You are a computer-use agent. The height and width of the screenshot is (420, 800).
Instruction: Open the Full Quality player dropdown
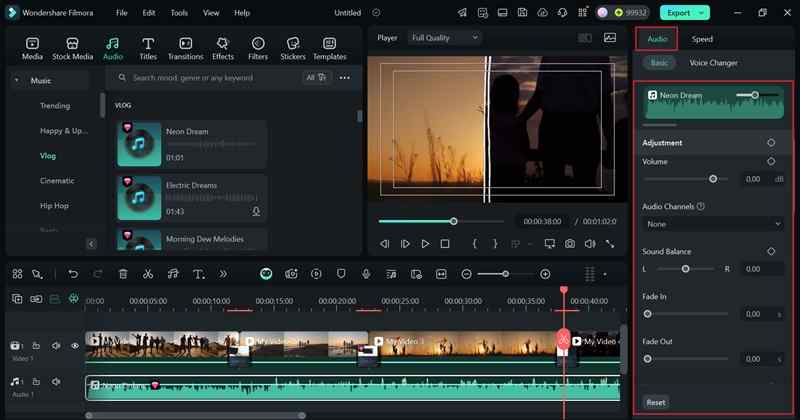coord(444,37)
